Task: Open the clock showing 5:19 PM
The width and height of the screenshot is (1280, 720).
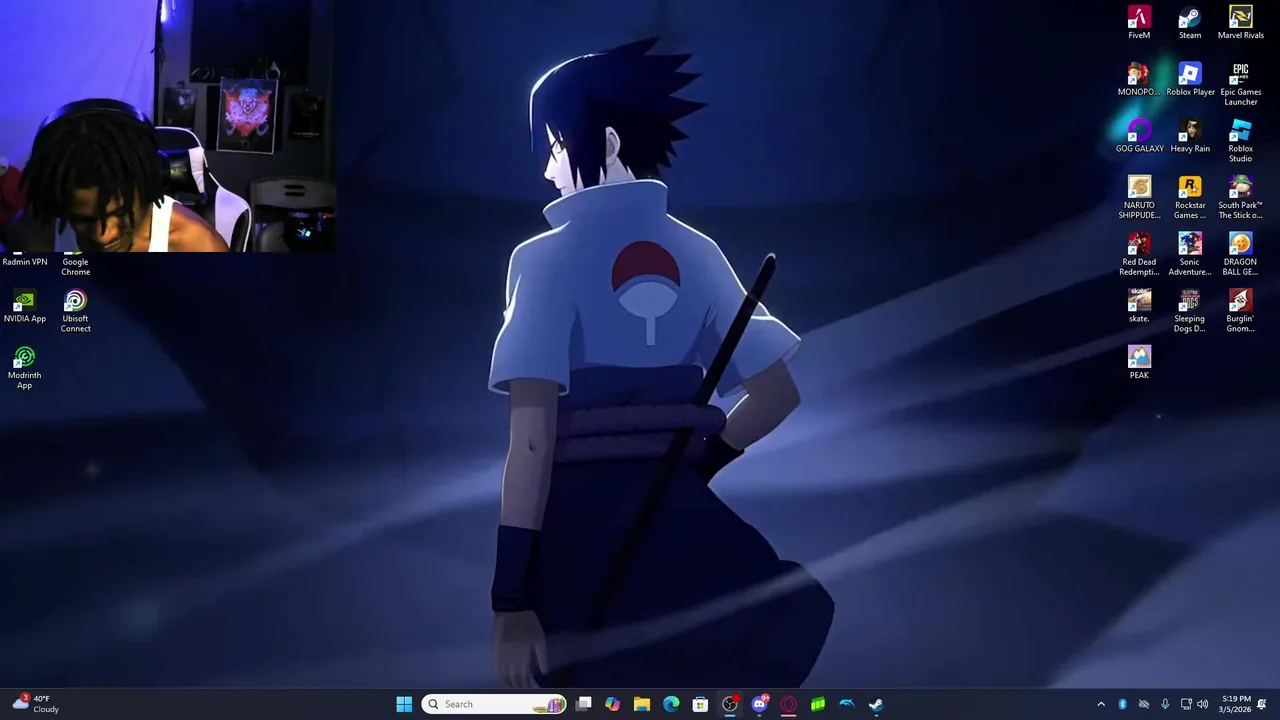Action: coord(1237,704)
